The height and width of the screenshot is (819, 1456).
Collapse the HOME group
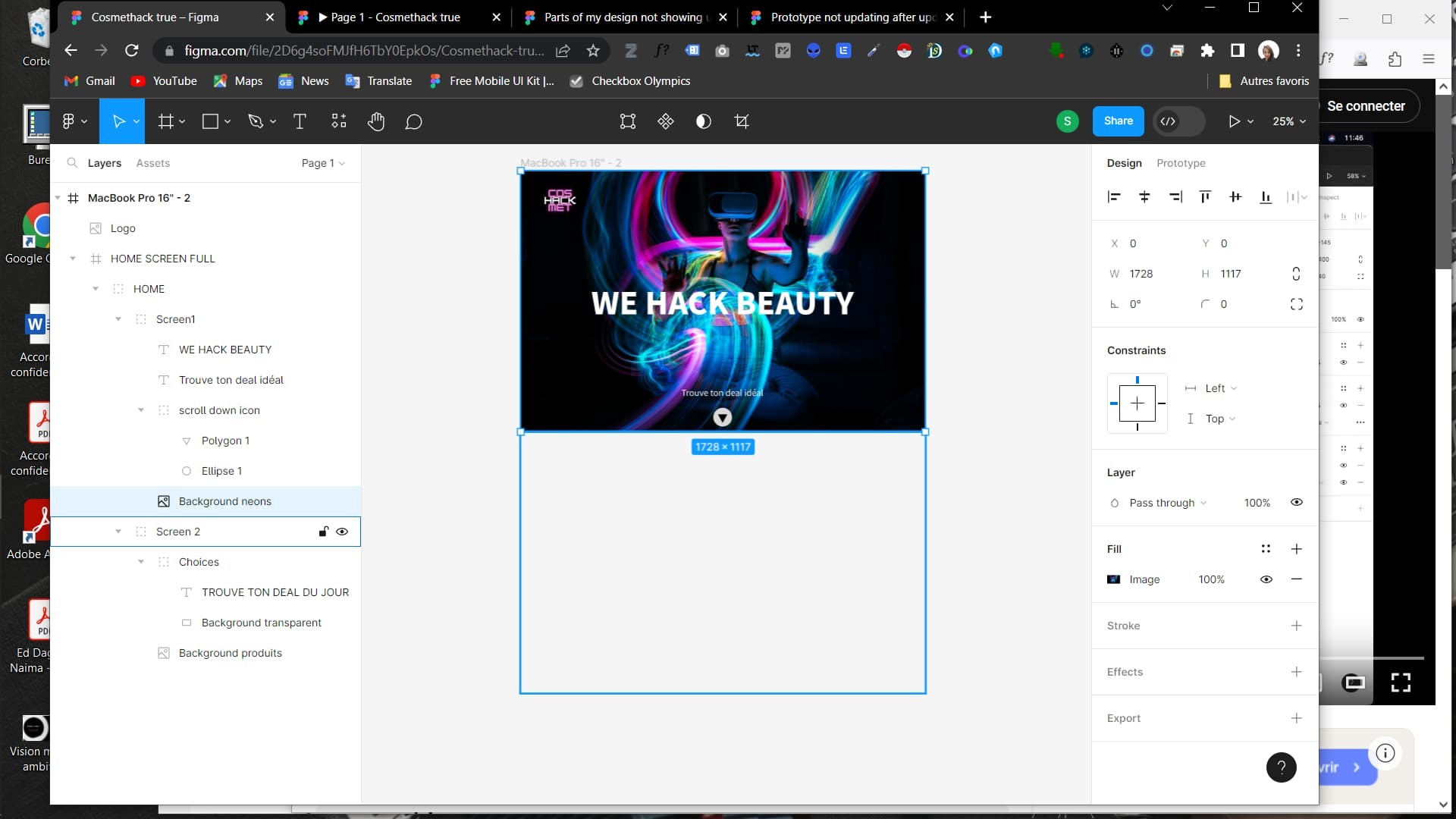coord(96,289)
